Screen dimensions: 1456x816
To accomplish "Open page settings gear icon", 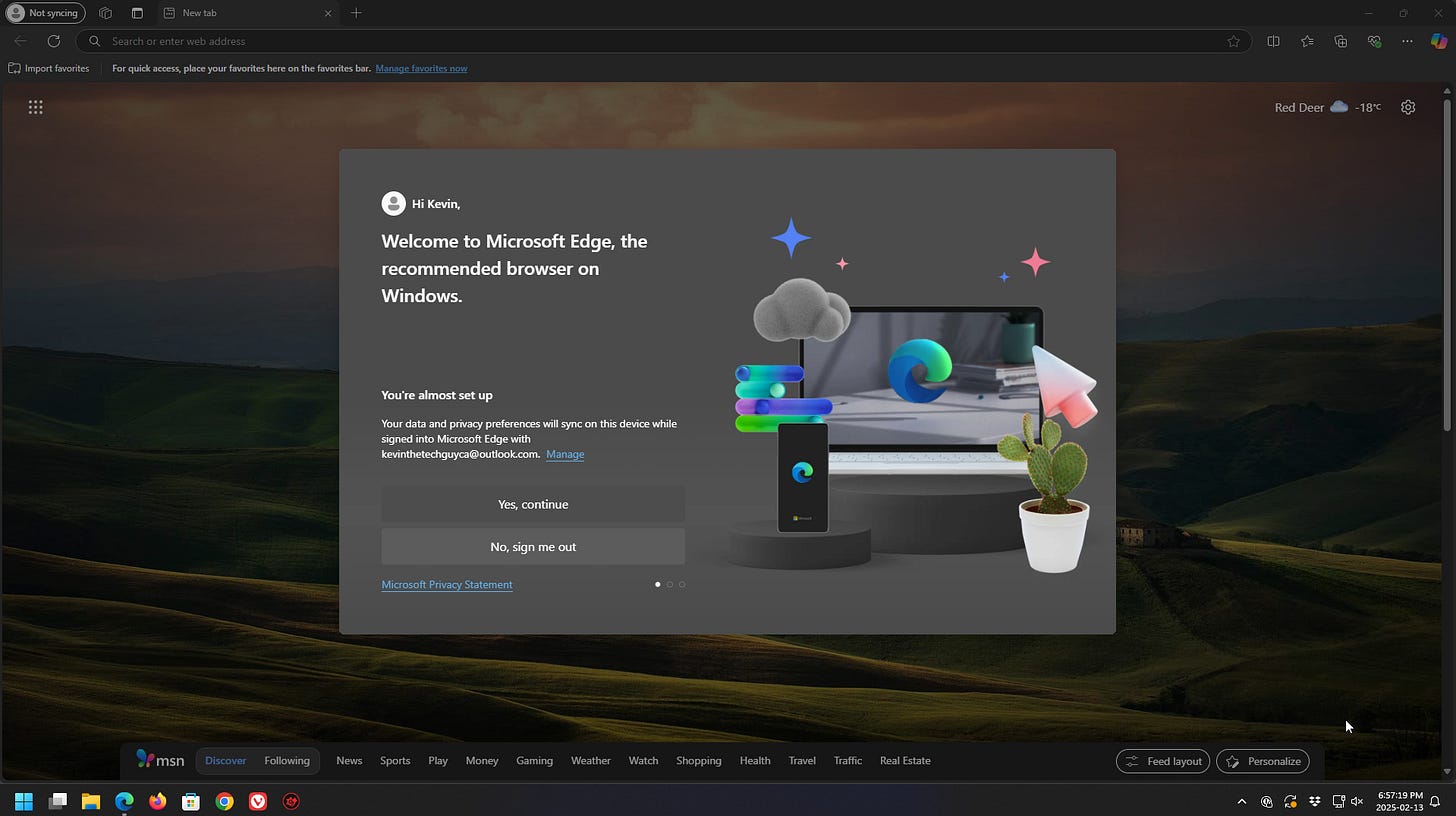I will (x=1408, y=107).
